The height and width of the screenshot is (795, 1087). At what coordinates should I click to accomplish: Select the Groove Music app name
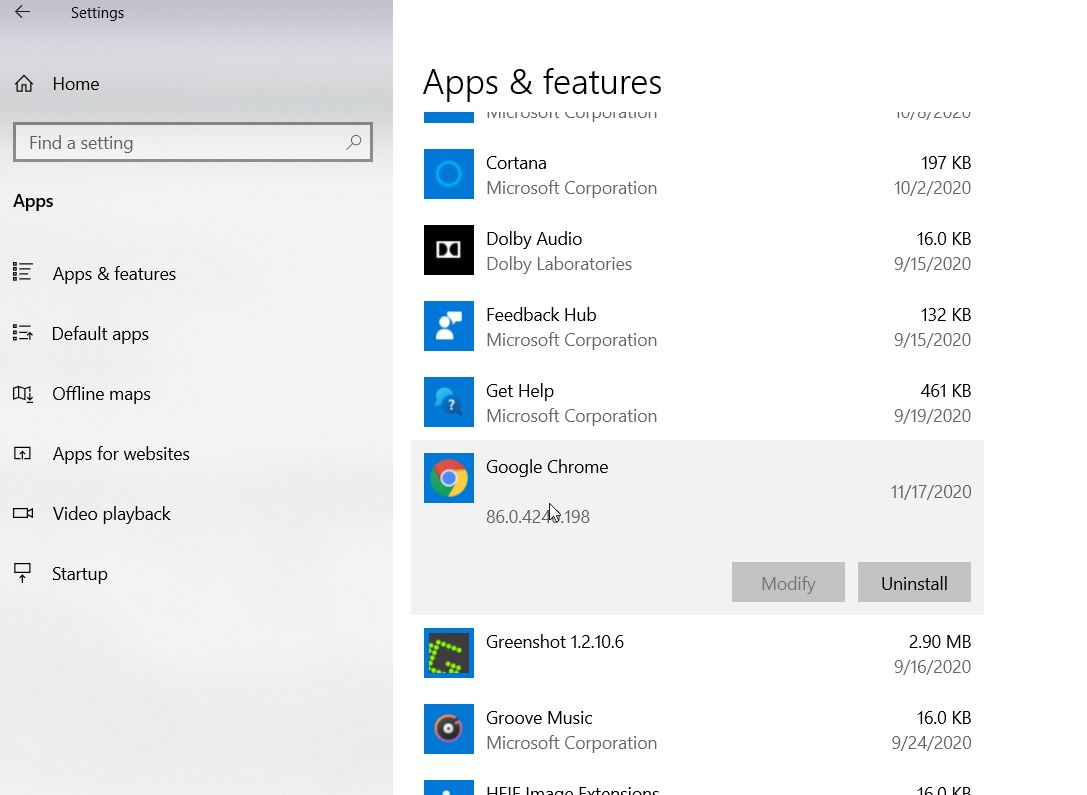tap(539, 718)
